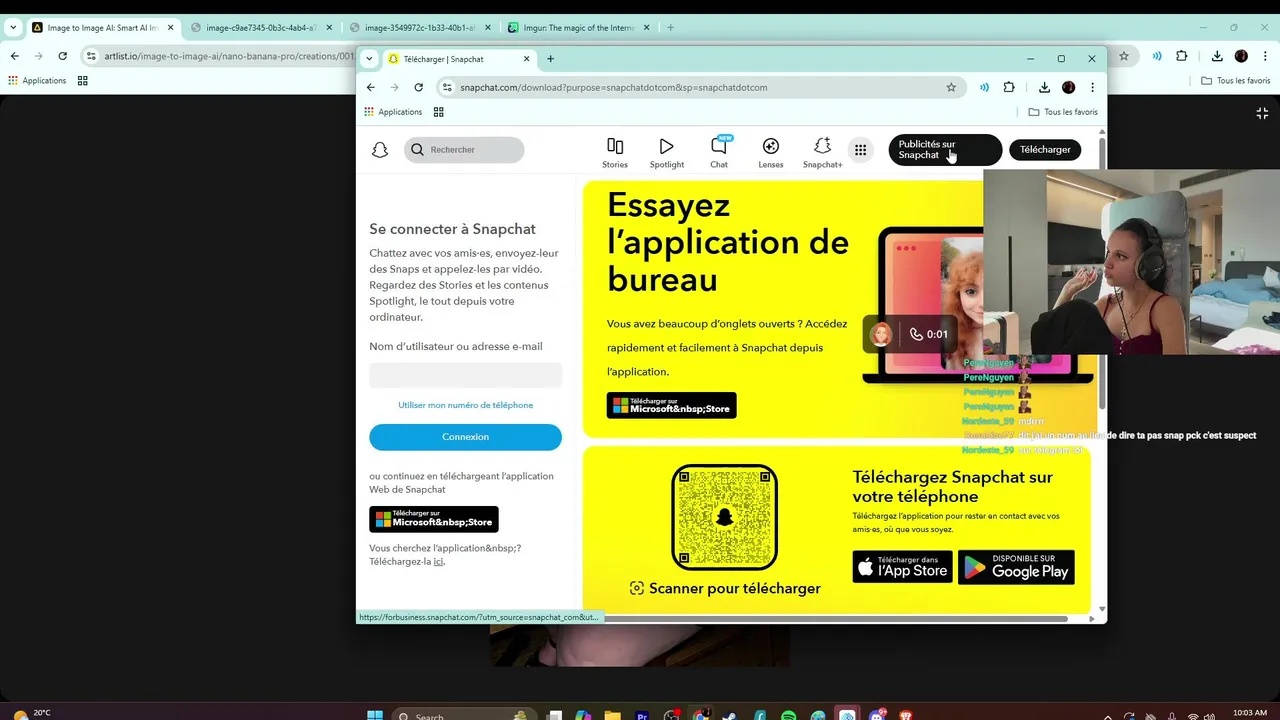
Task: Exit fullscreen view on the artlist page
Action: [1262, 113]
